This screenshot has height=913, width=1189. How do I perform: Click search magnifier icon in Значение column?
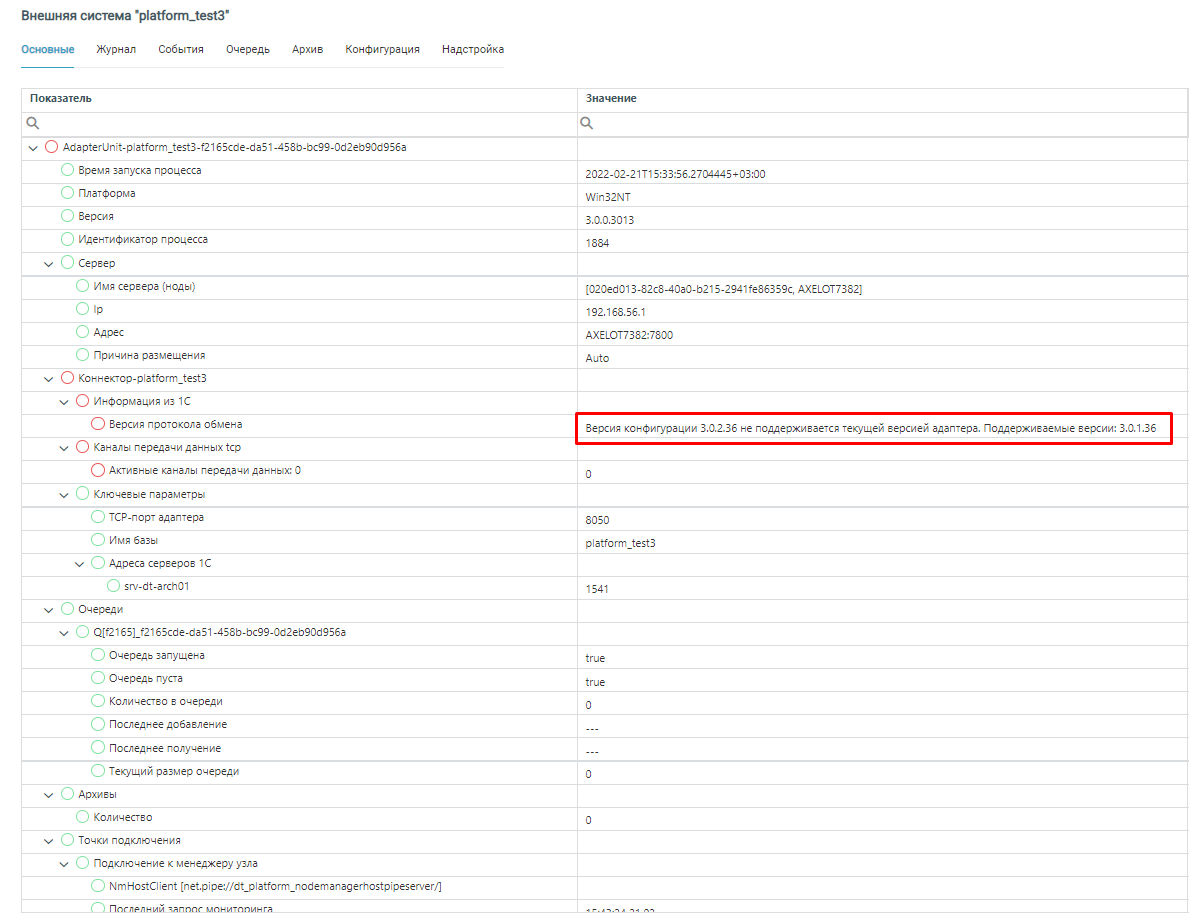pos(587,123)
